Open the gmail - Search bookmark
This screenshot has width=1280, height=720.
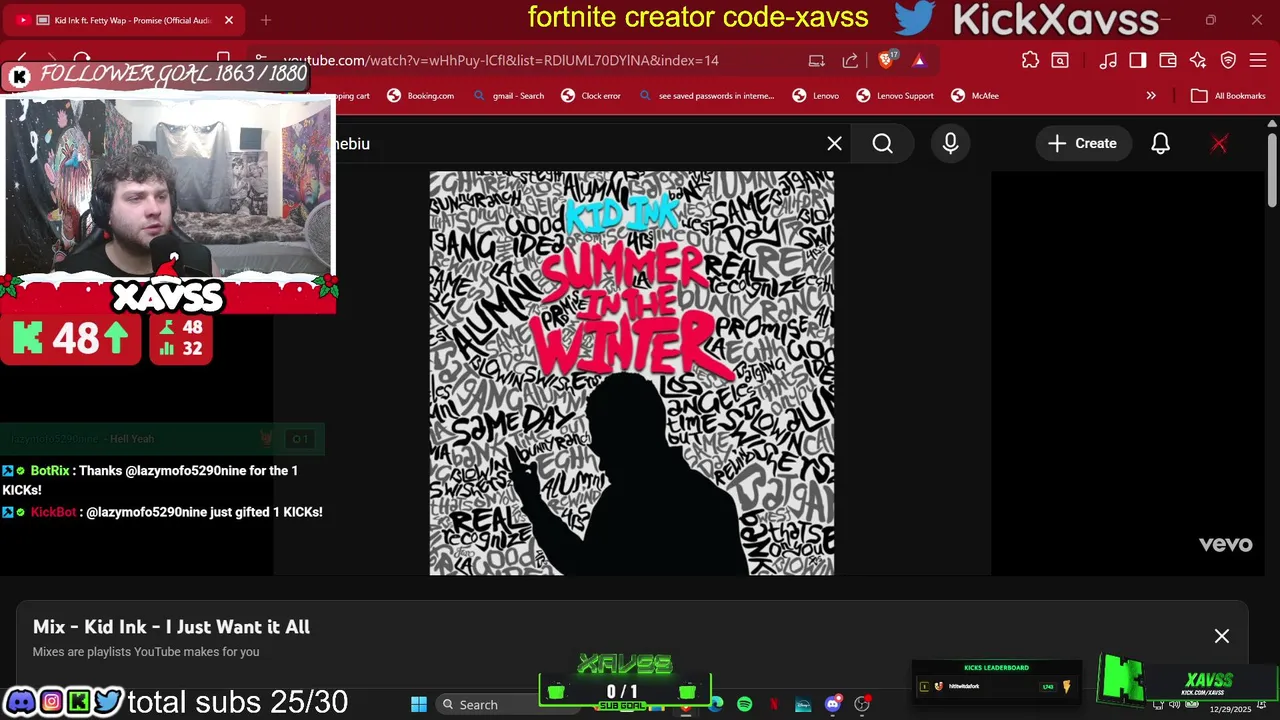(508, 96)
